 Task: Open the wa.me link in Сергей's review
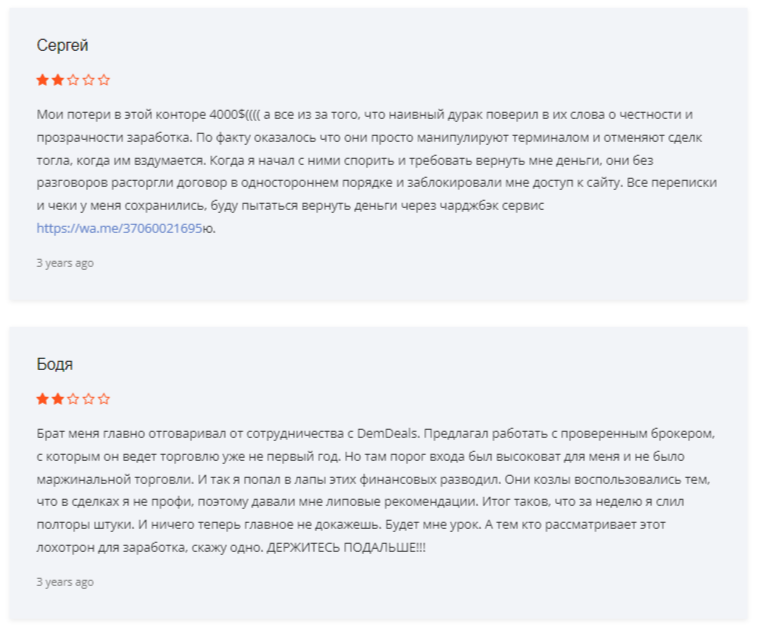(x=119, y=228)
